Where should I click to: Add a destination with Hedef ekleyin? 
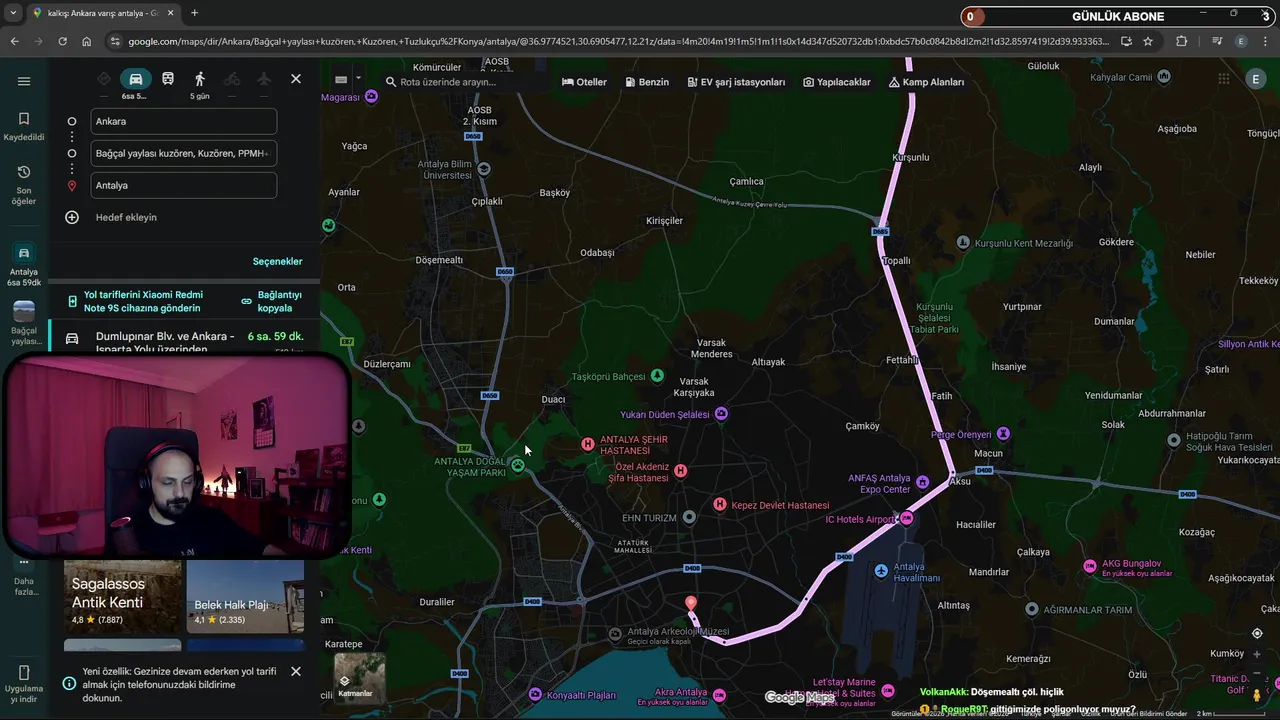click(x=126, y=217)
